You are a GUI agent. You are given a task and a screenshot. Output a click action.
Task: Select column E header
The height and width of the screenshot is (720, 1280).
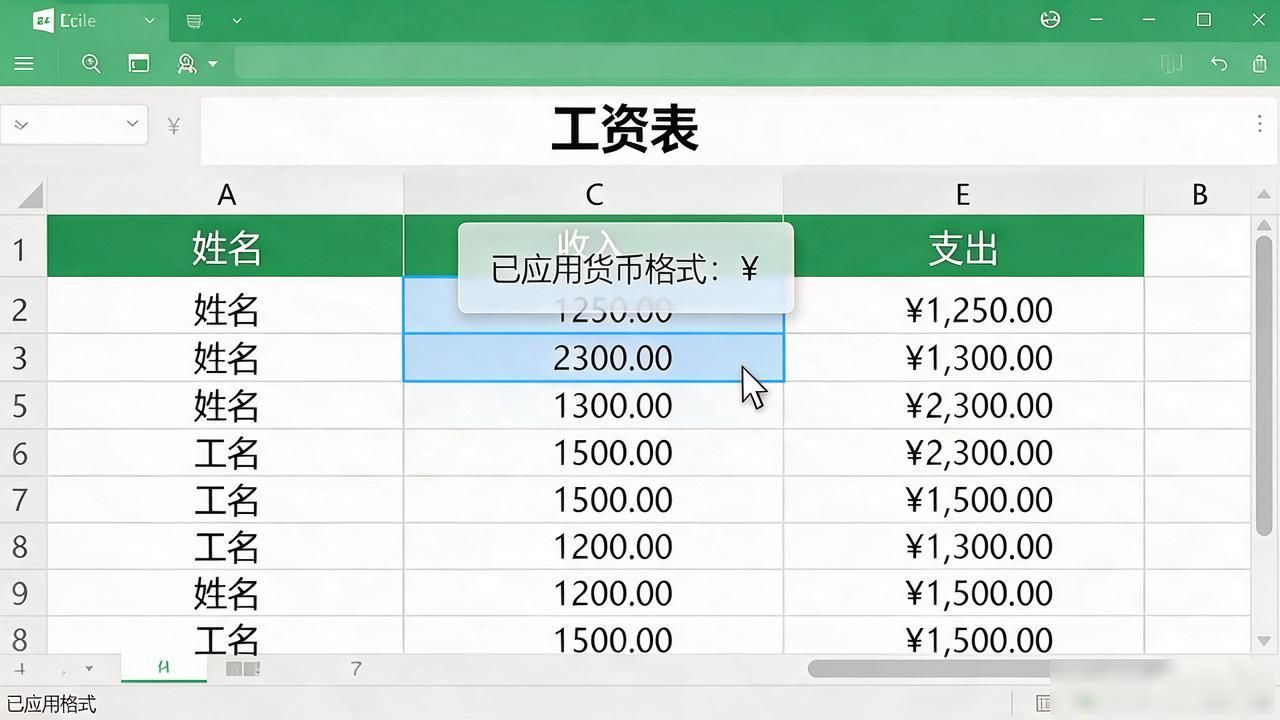(963, 194)
